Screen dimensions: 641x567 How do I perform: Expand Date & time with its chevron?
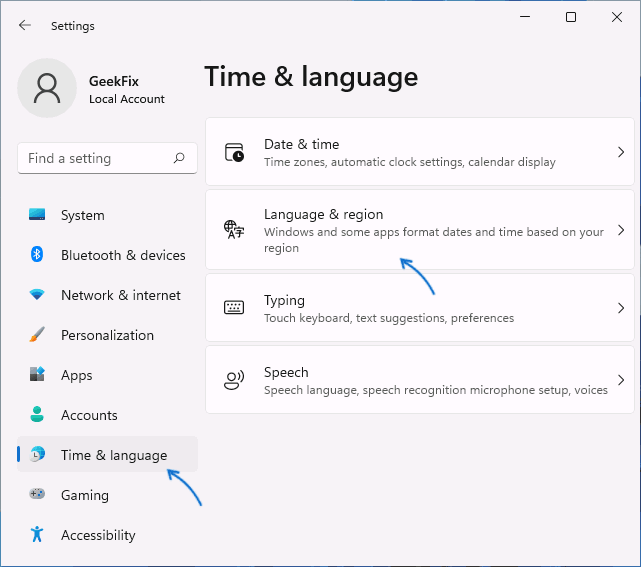coord(621,152)
